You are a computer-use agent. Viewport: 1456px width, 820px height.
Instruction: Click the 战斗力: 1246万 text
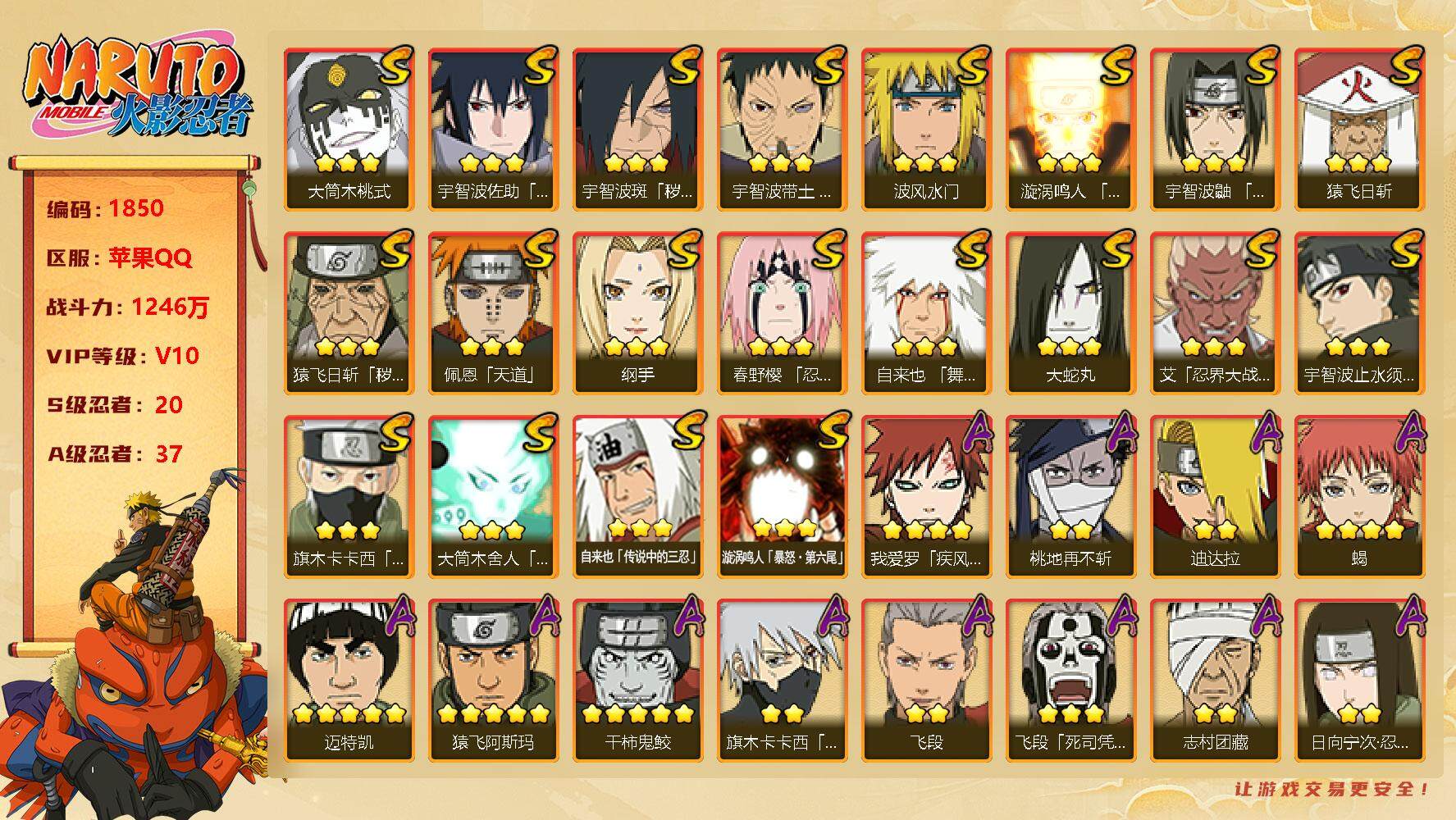point(128,307)
